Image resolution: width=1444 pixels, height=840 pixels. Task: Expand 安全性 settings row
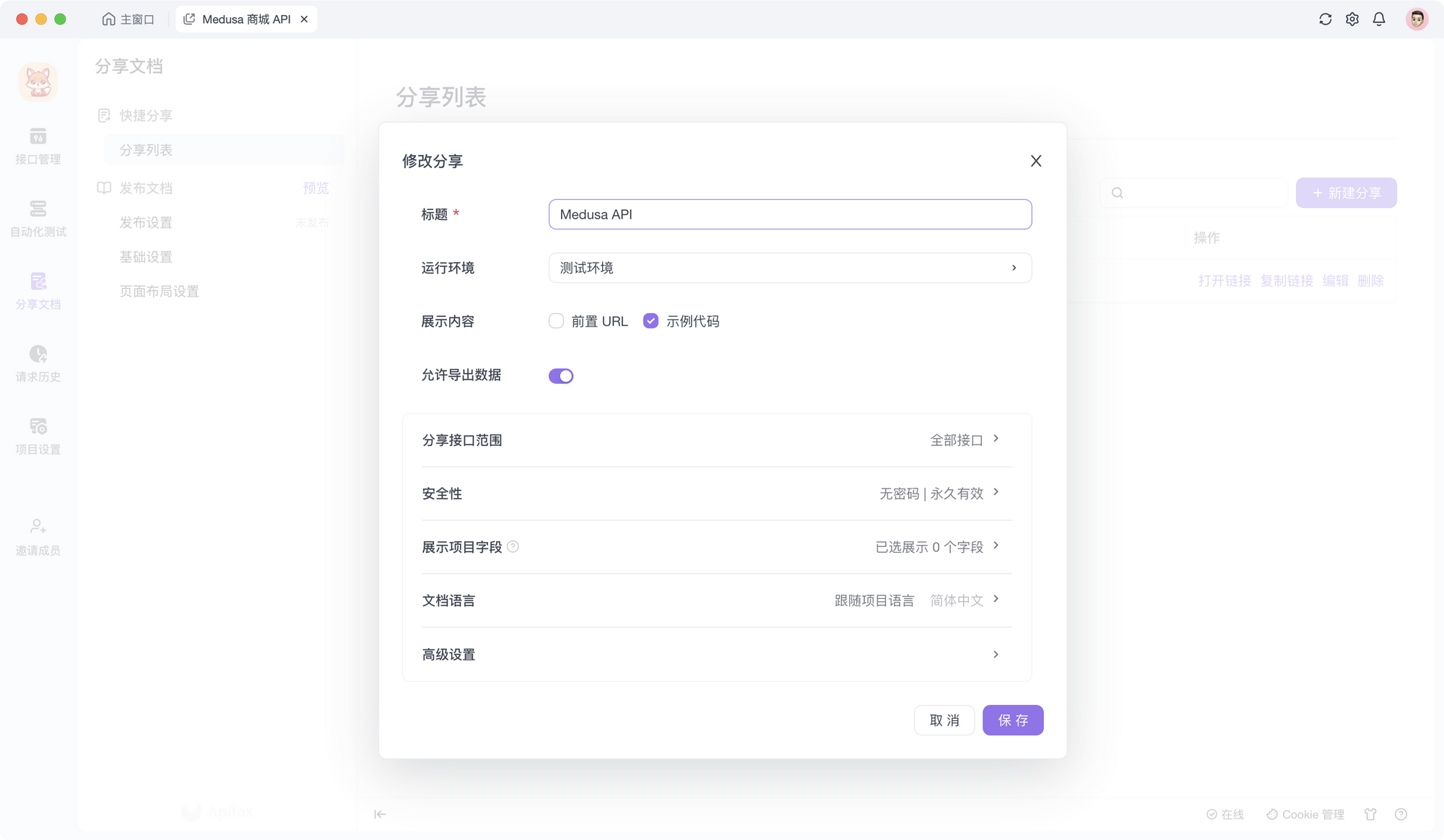pos(717,494)
